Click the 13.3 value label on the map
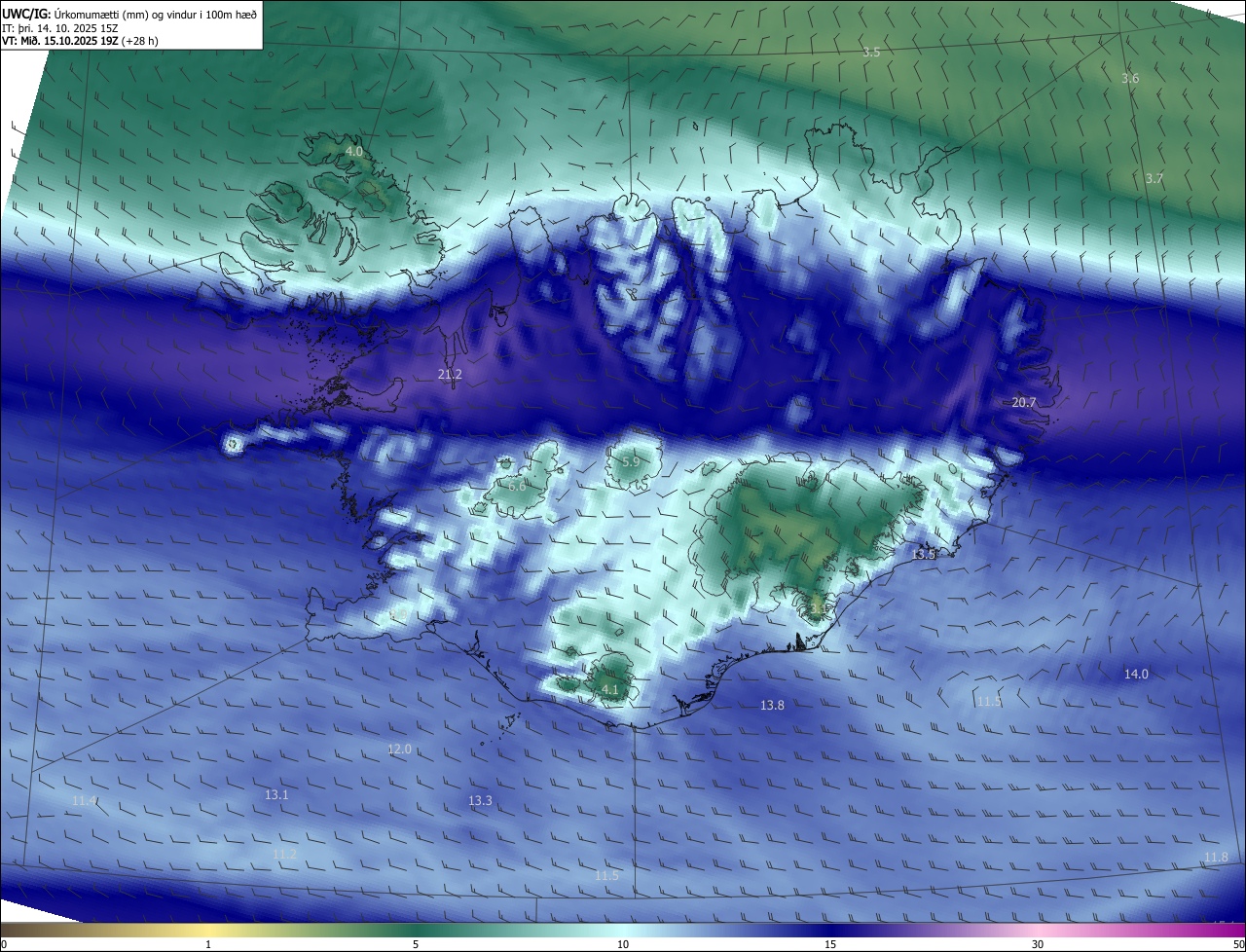The height and width of the screenshot is (952, 1246). point(480,800)
